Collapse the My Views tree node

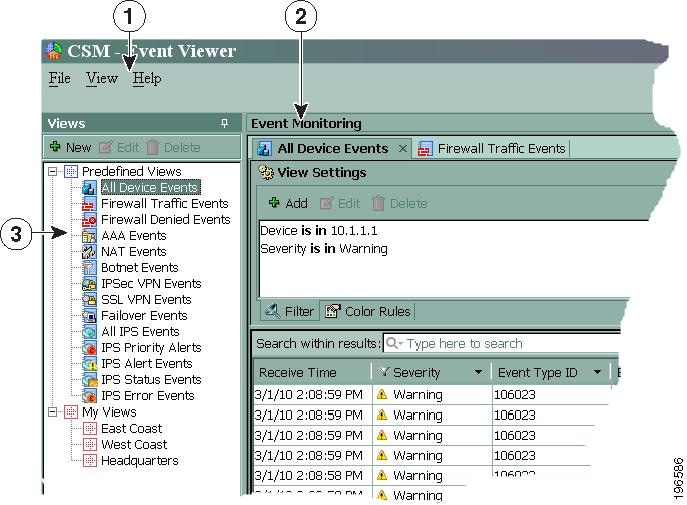[53, 412]
